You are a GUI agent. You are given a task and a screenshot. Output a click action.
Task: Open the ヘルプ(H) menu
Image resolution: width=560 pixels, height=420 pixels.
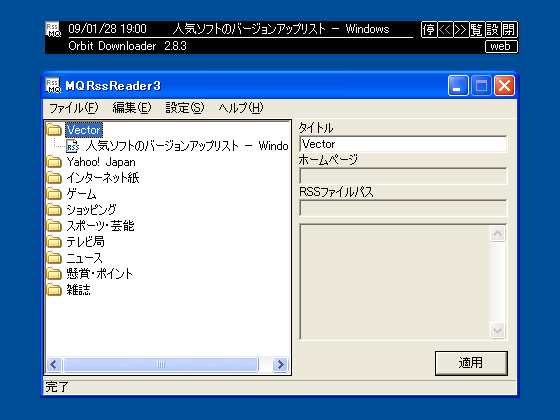[241, 108]
